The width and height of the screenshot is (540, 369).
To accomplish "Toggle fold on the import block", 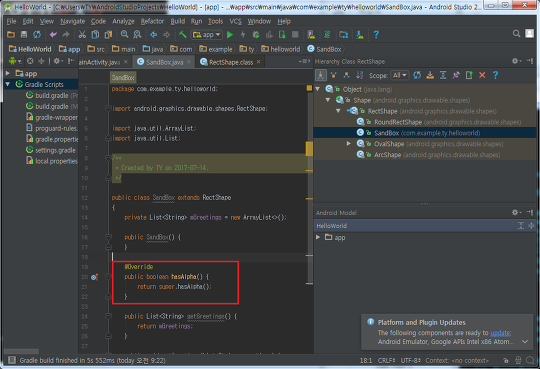I will click(x=108, y=108).
